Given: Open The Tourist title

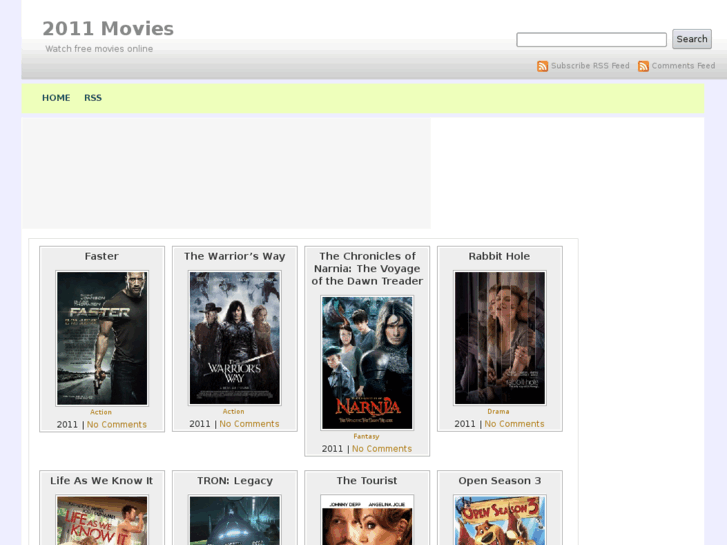Looking at the screenshot, I should [367, 481].
